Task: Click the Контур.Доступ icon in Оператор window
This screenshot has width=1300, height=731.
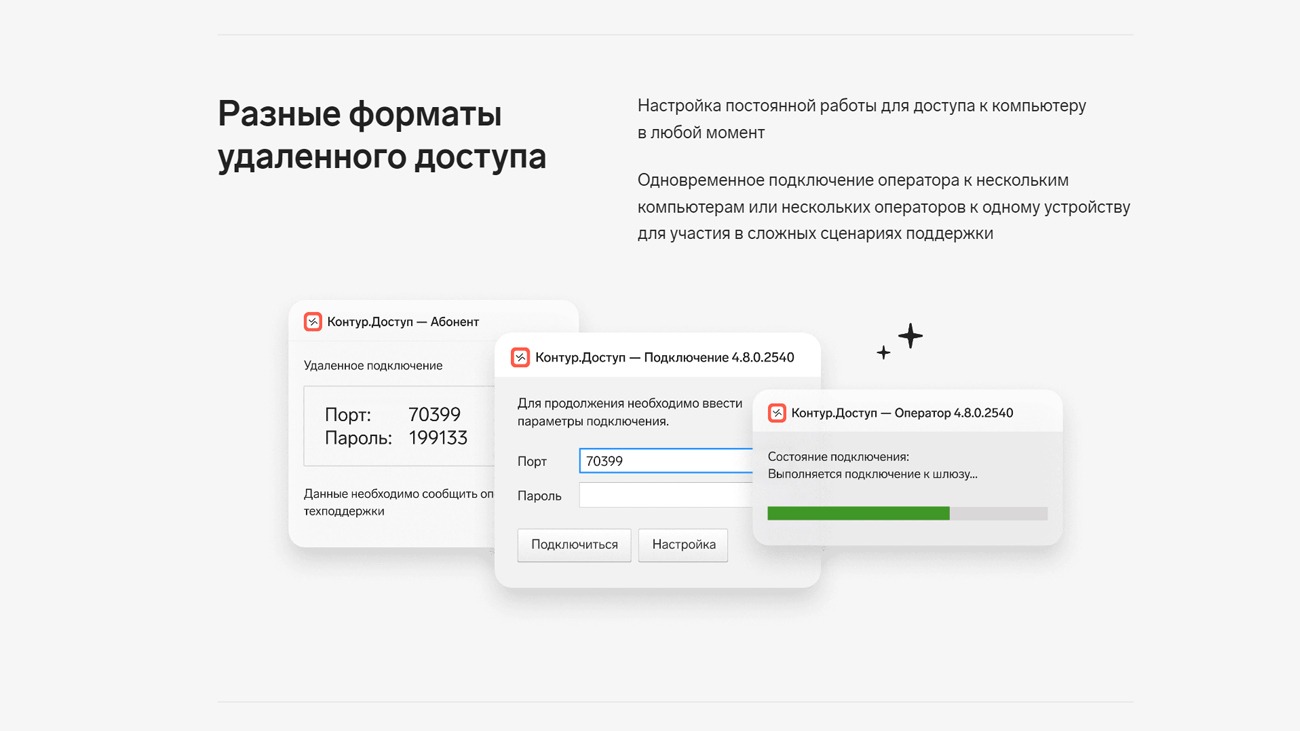Action: coord(777,413)
